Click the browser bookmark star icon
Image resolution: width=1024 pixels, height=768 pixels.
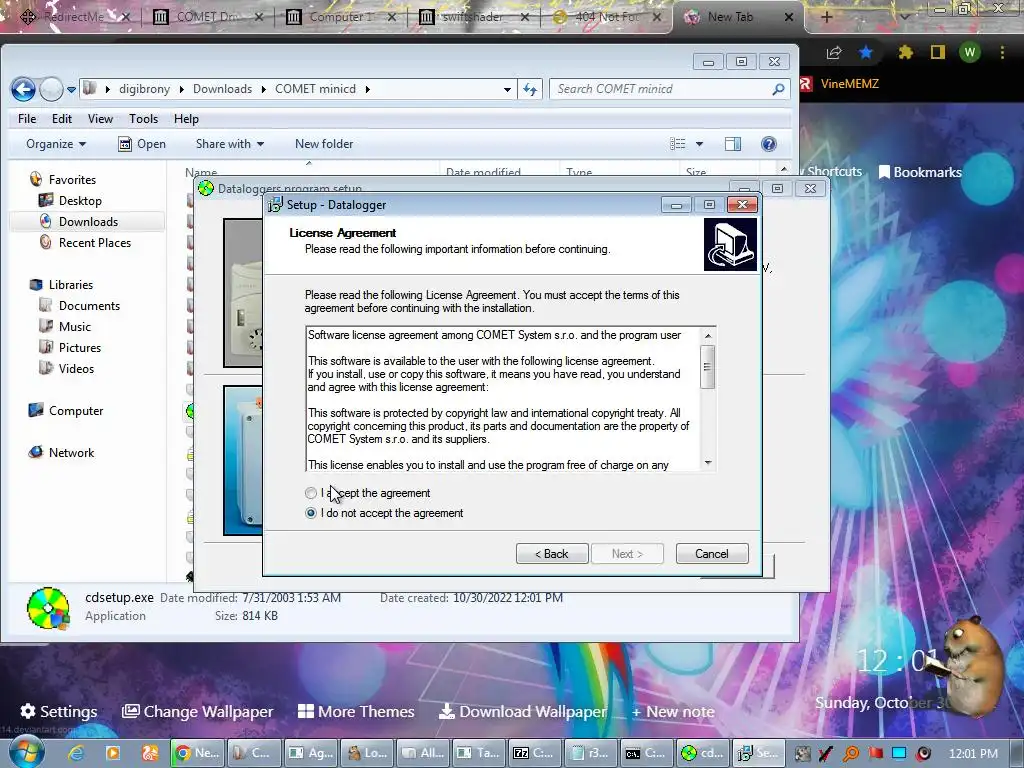(866, 53)
